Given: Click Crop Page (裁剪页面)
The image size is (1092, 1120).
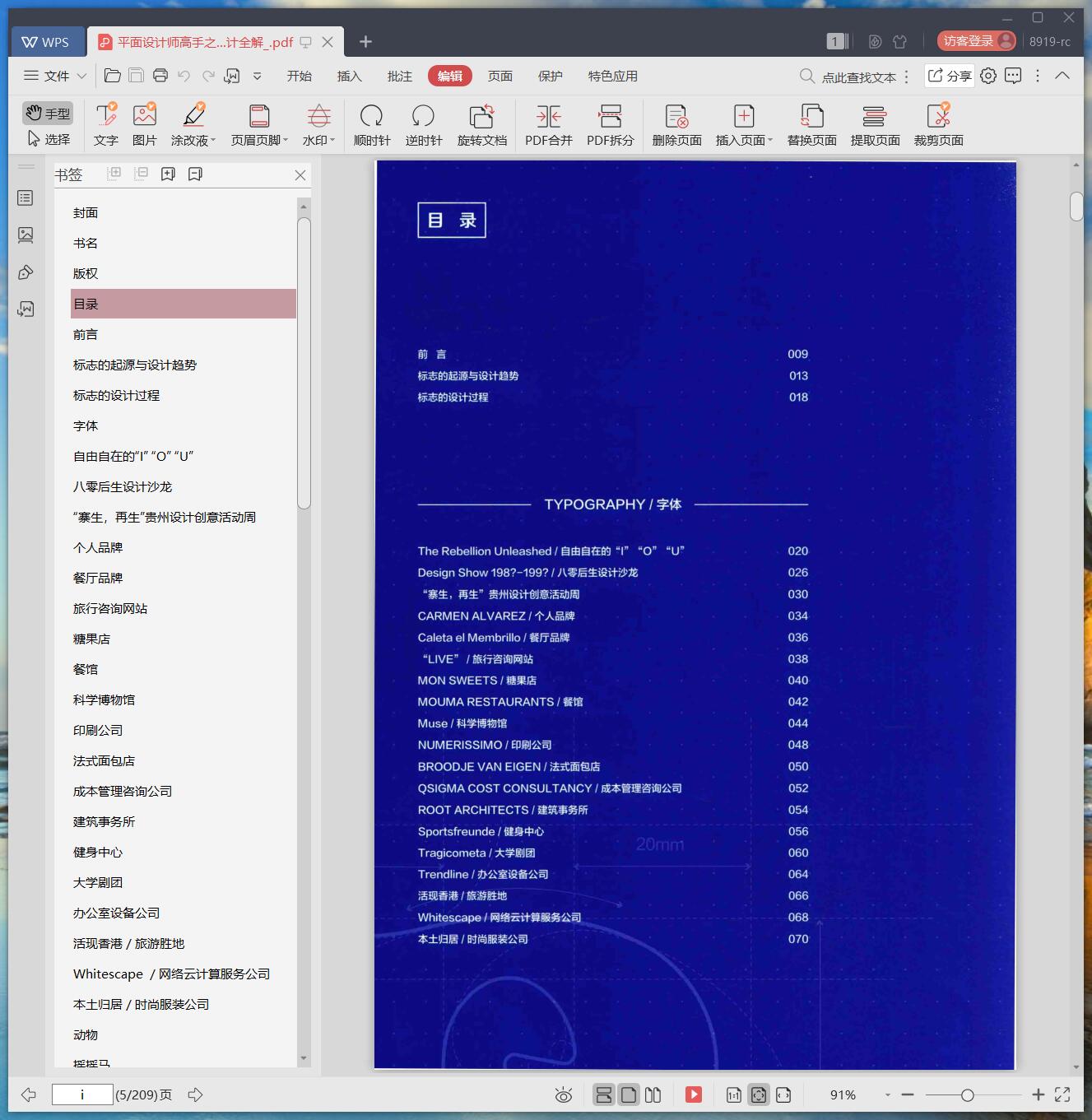Looking at the screenshot, I should coord(938,125).
